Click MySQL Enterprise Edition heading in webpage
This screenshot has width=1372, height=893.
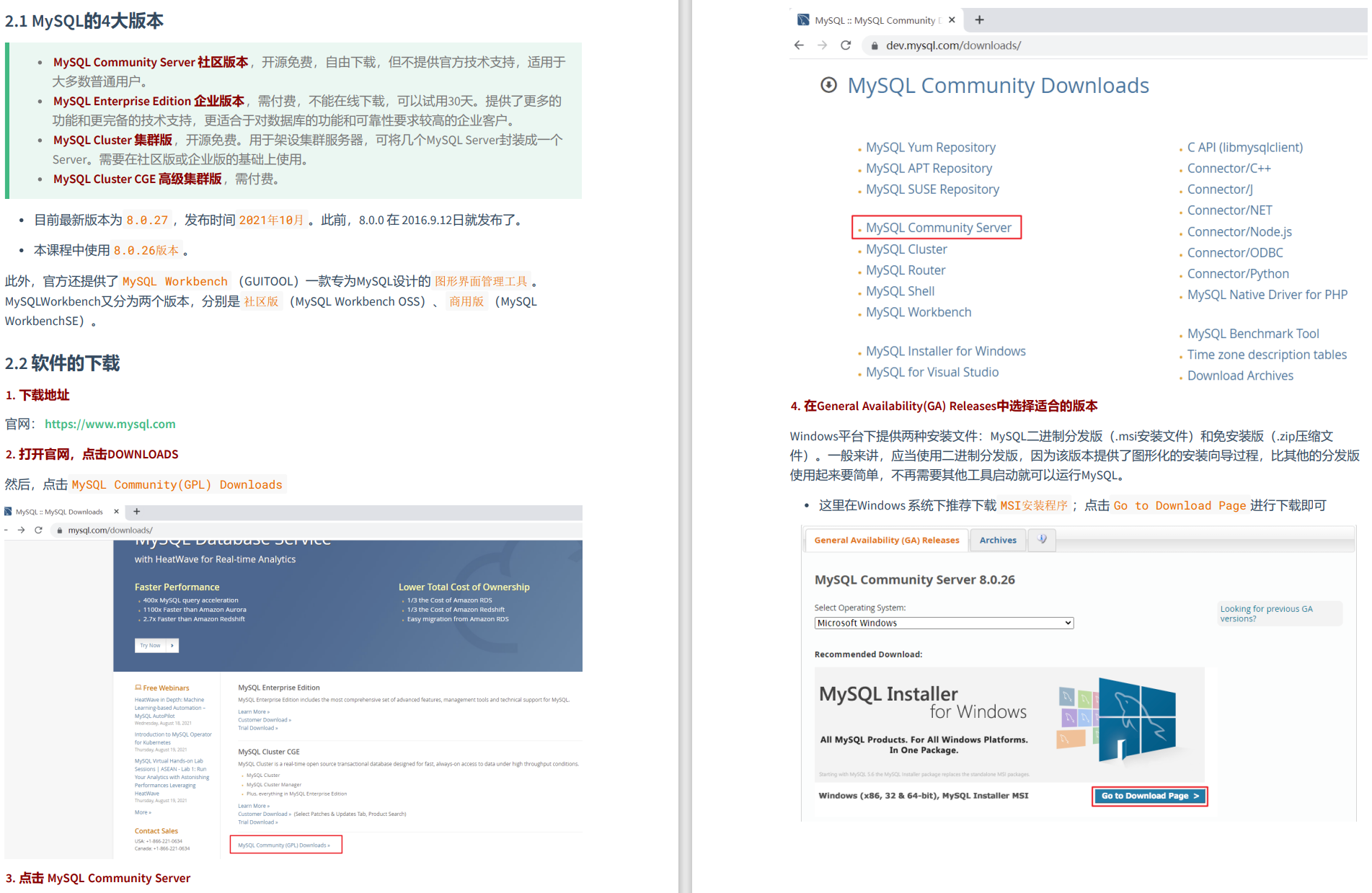[x=278, y=688]
